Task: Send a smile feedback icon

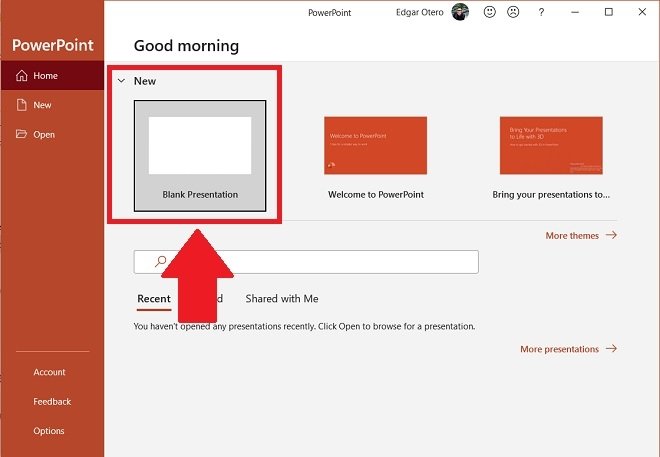Action: pyautogui.click(x=490, y=12)
